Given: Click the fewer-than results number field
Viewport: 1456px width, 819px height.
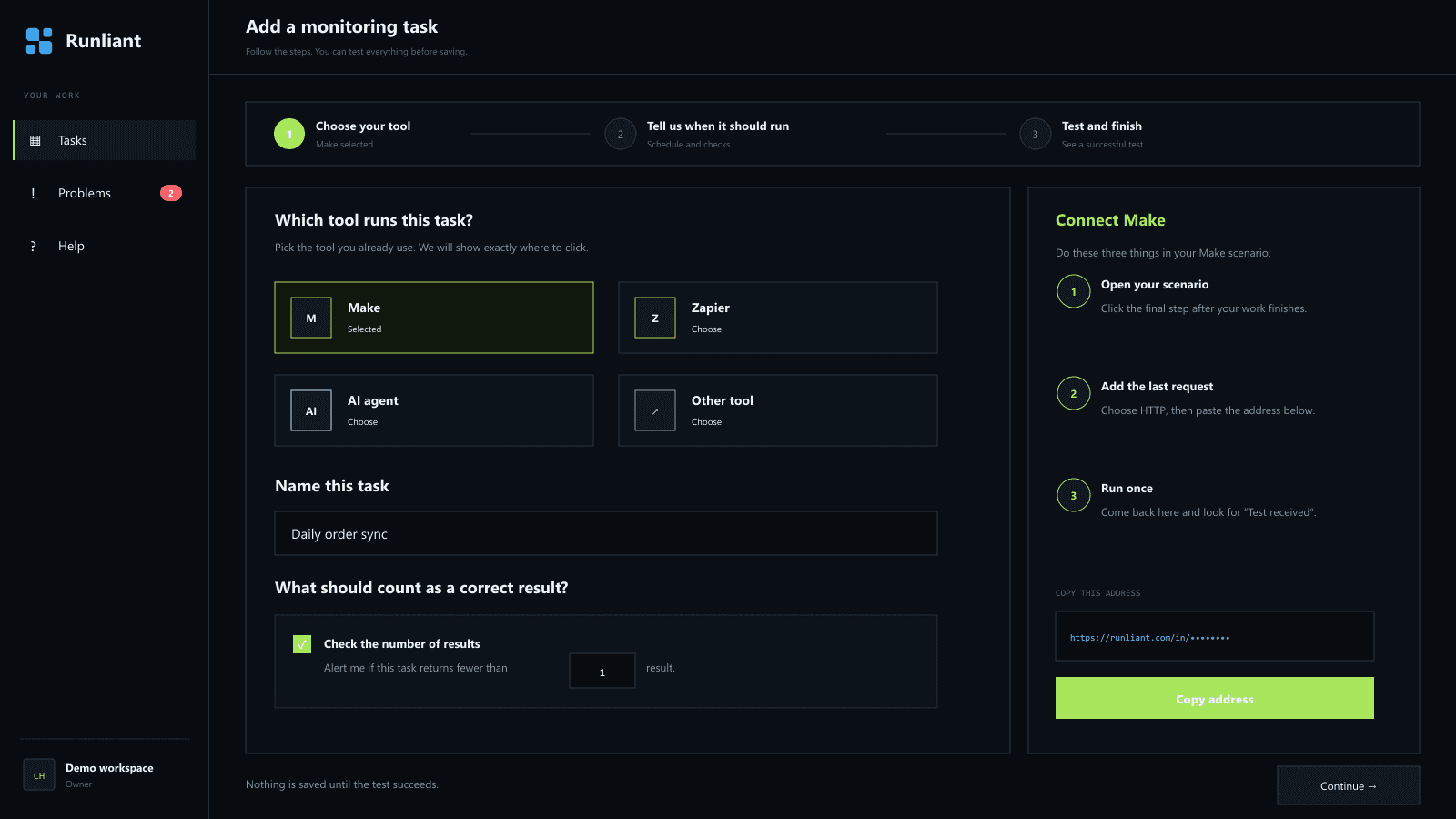Looking at the screenshot, I should [x=602, y=671].
